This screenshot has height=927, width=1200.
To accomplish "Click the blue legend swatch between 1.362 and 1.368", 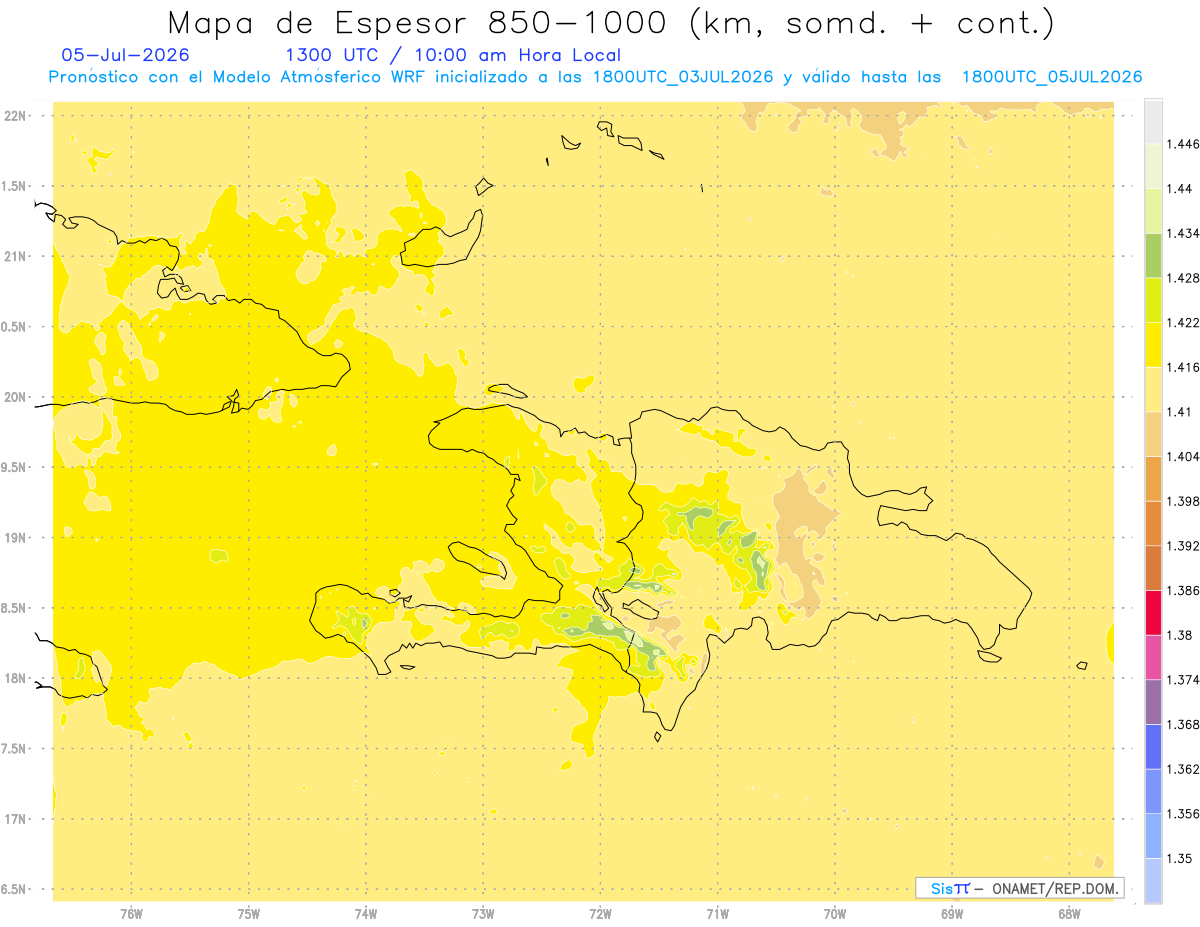I will point(1153,746).
